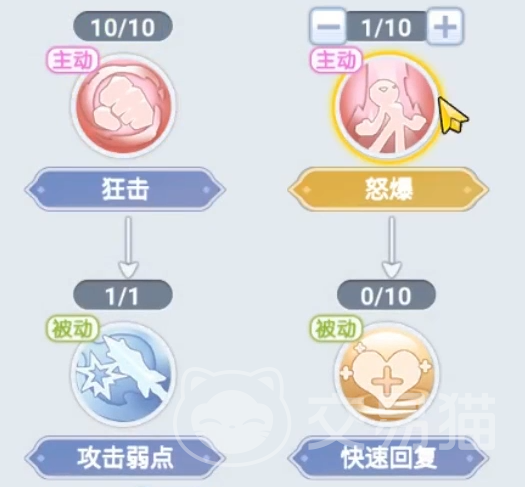Click the 攻击弱点 name banner
The image size is (525, 487).
click(x=125, y=458)
